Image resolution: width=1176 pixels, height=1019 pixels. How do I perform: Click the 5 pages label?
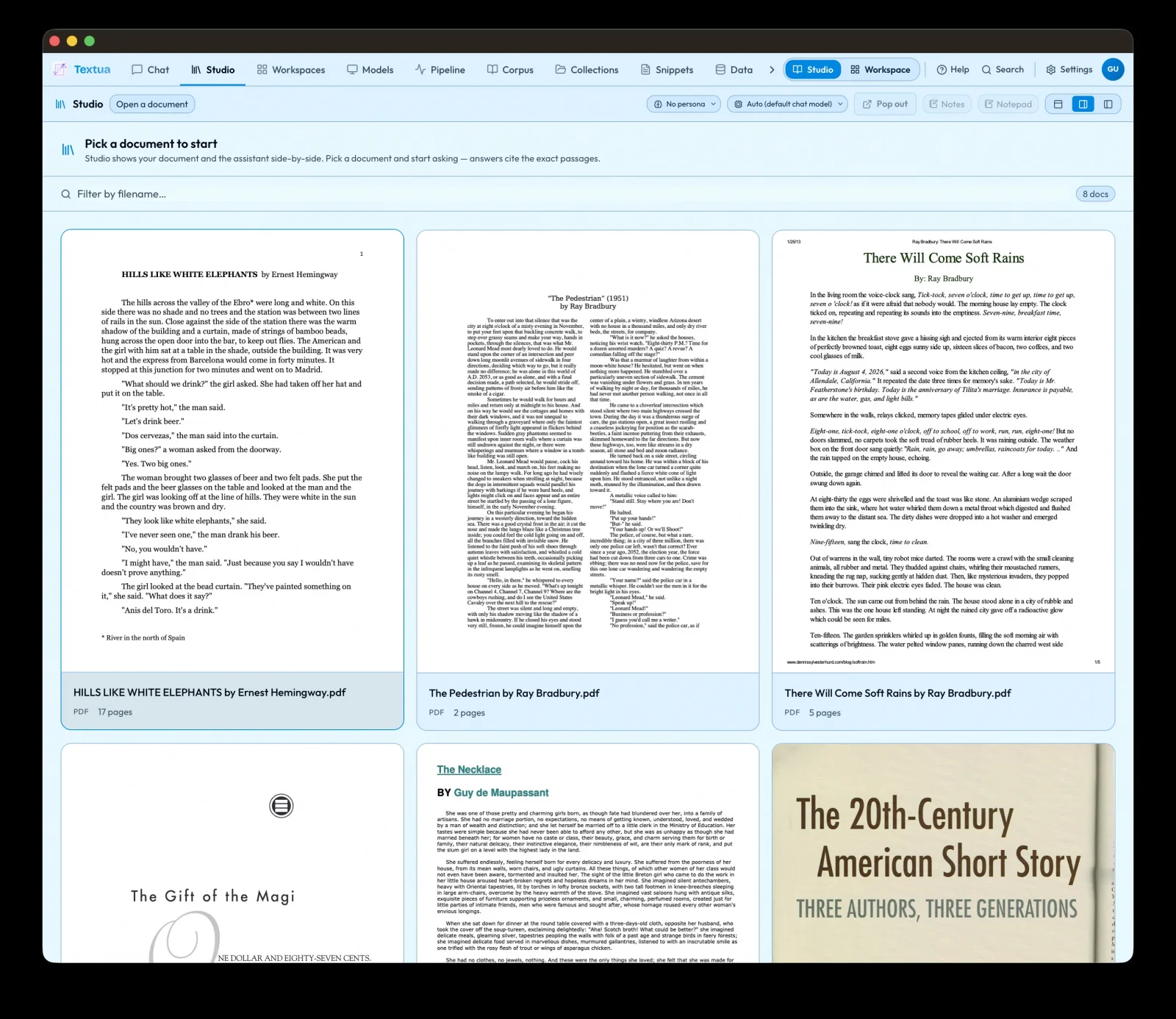(x=825, y=712)
